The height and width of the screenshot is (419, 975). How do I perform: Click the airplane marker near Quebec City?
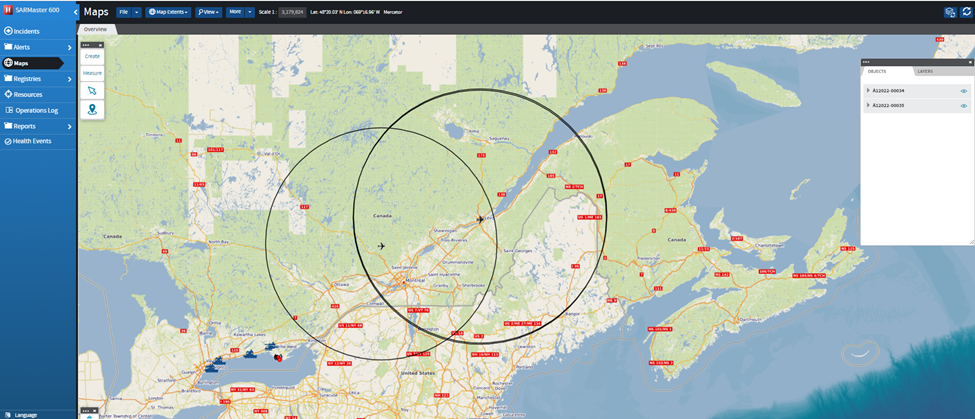(x=480, y=219)
